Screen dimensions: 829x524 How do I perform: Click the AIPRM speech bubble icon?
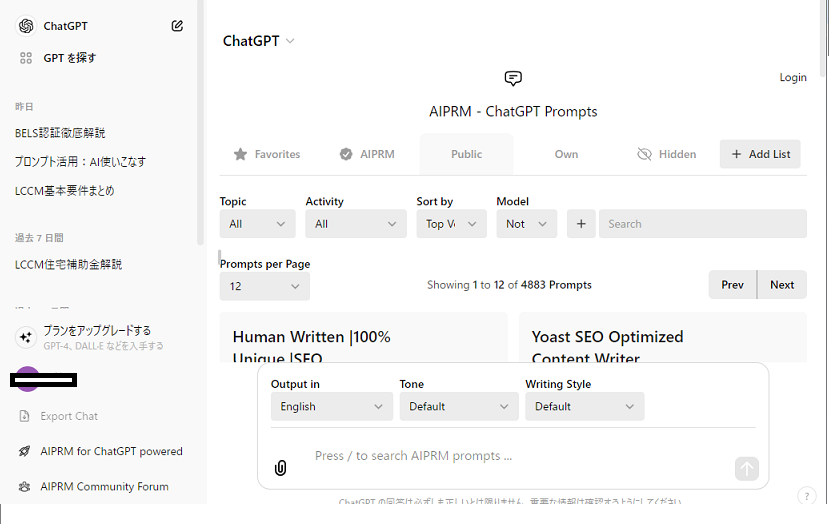click(x=513, y=78)
